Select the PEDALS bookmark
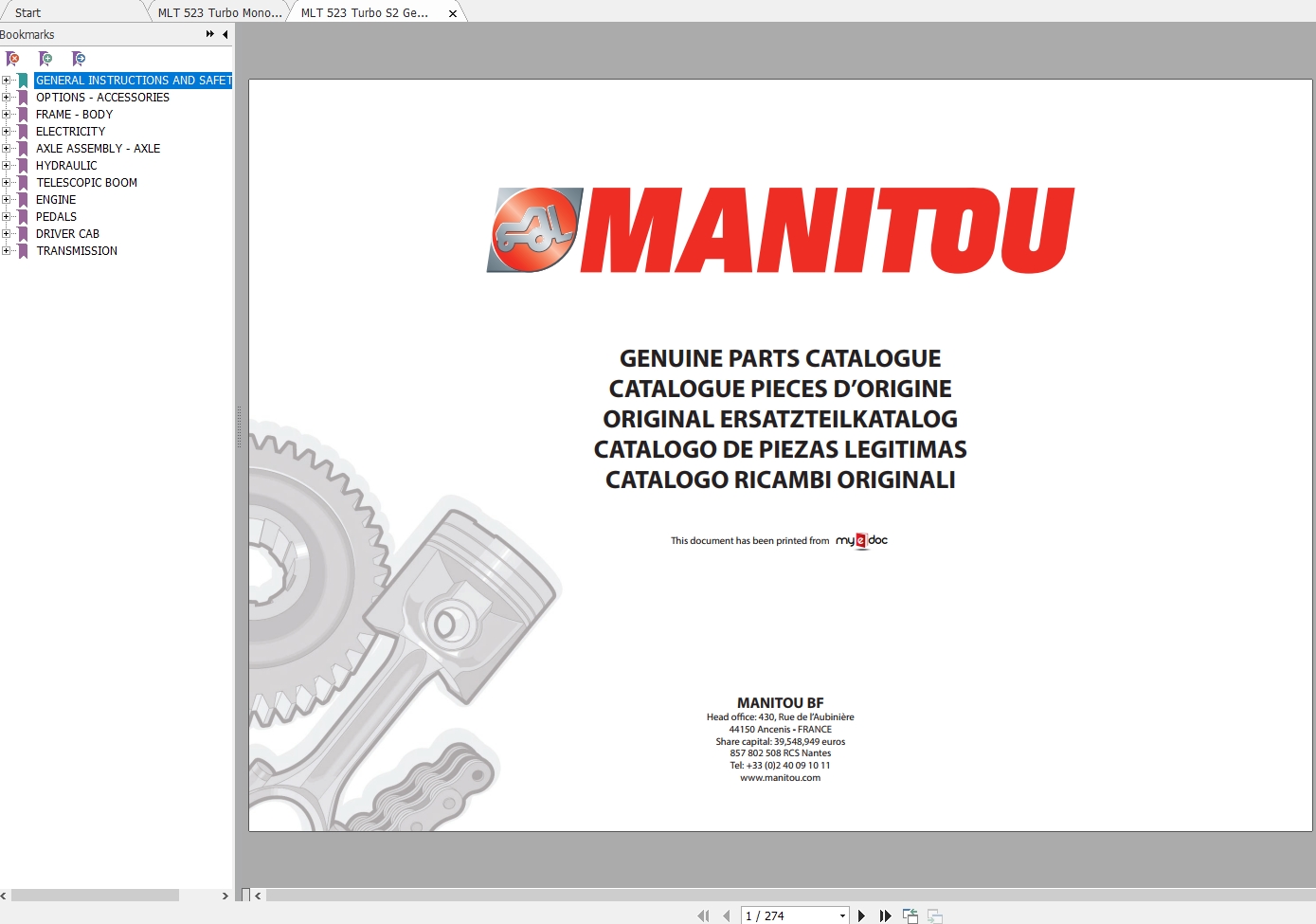 [x=56, y=217]
